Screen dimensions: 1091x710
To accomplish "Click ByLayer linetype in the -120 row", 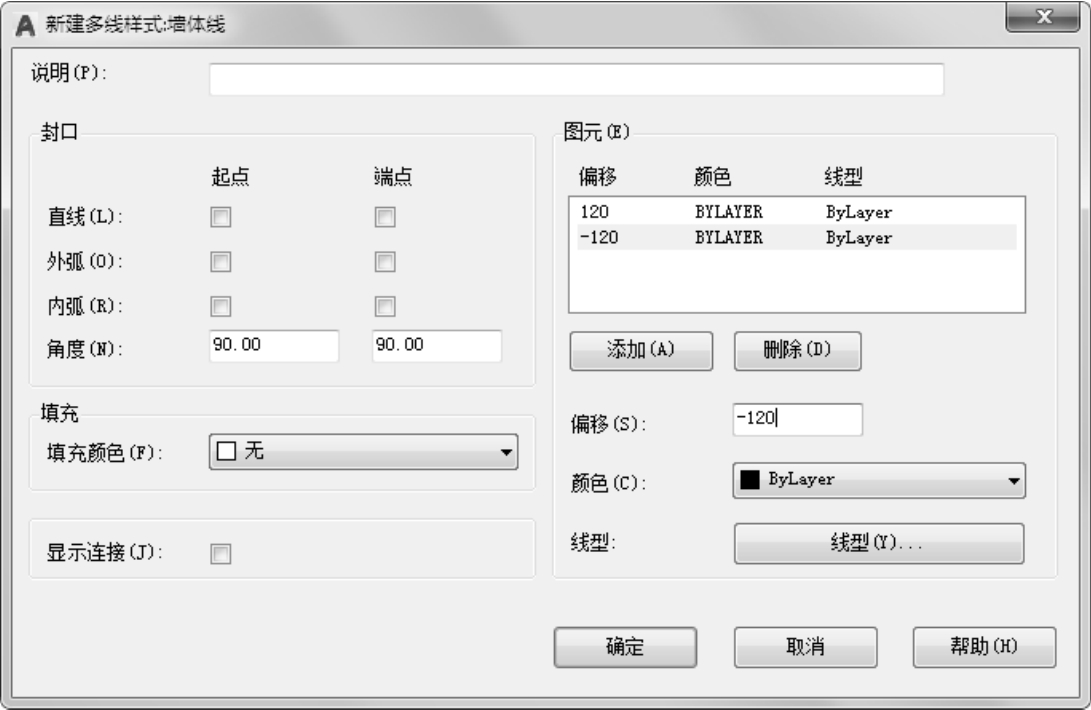I will pyautogui.click(x=859, y=238).
